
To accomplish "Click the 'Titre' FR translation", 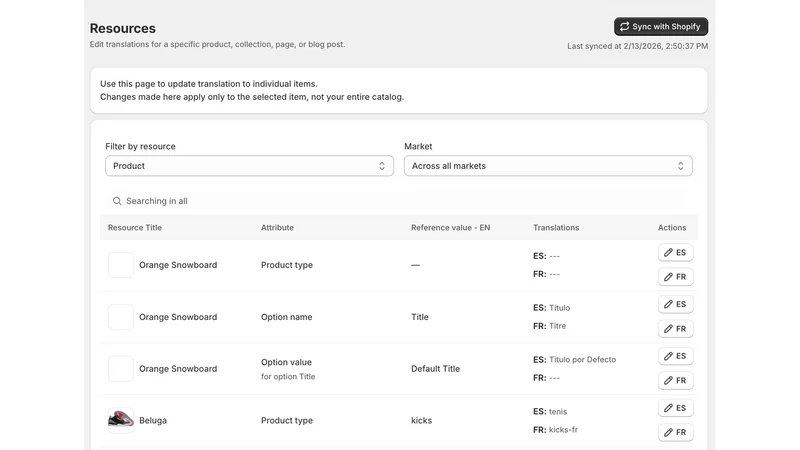I will click(x=557, y=326).
